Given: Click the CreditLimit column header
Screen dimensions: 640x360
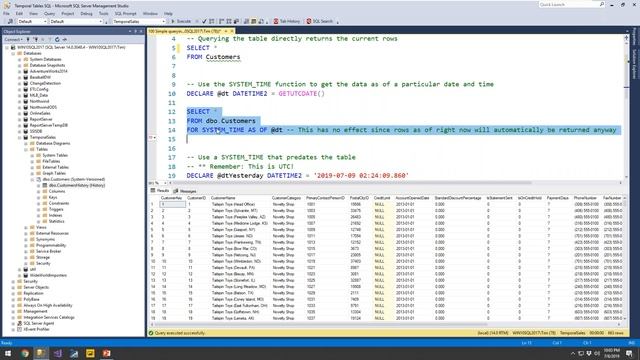Looking at the screenshot, I should tap(382, 198).
